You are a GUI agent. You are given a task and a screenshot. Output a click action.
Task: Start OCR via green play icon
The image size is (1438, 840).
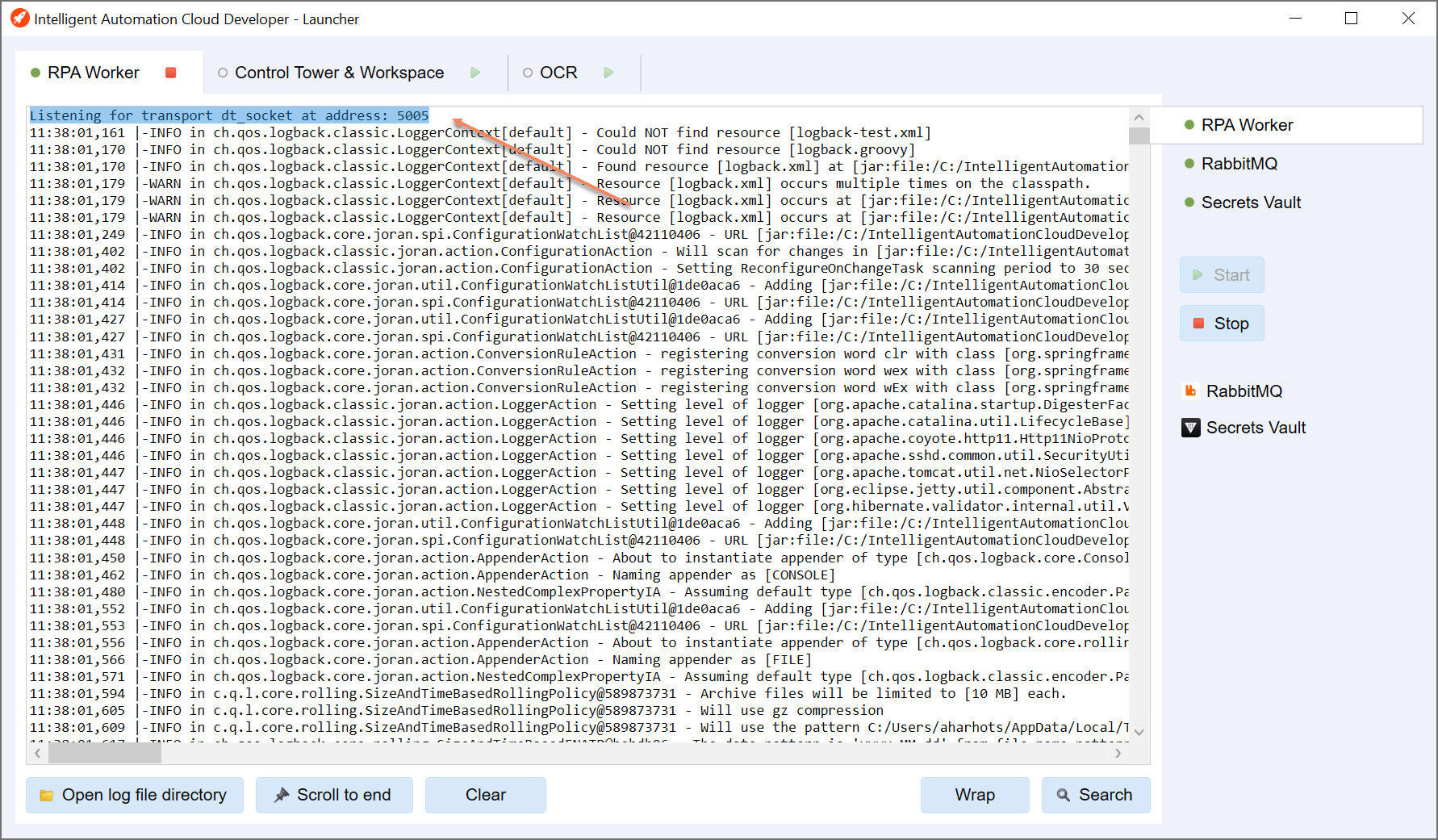click(608, 73)
